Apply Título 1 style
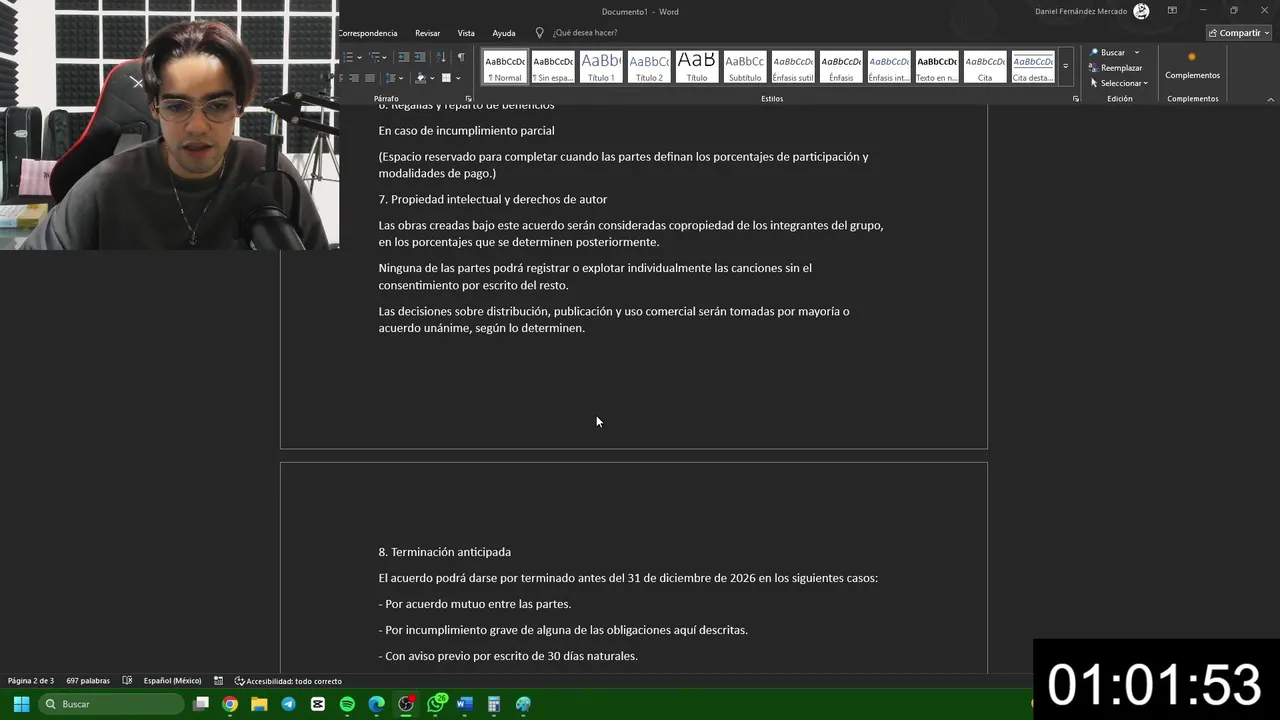 (x=601, y=67)
